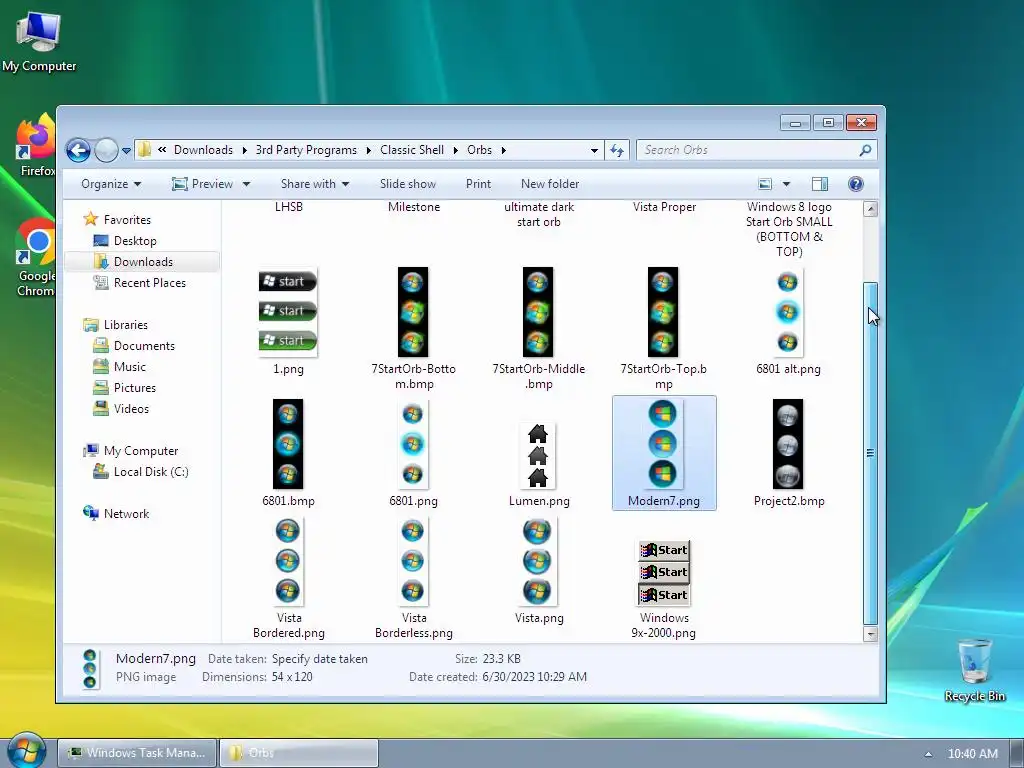This screenshot has height=768, width=1024.
Task: Click the search magnifier icon
Action: tap(865, 150)
